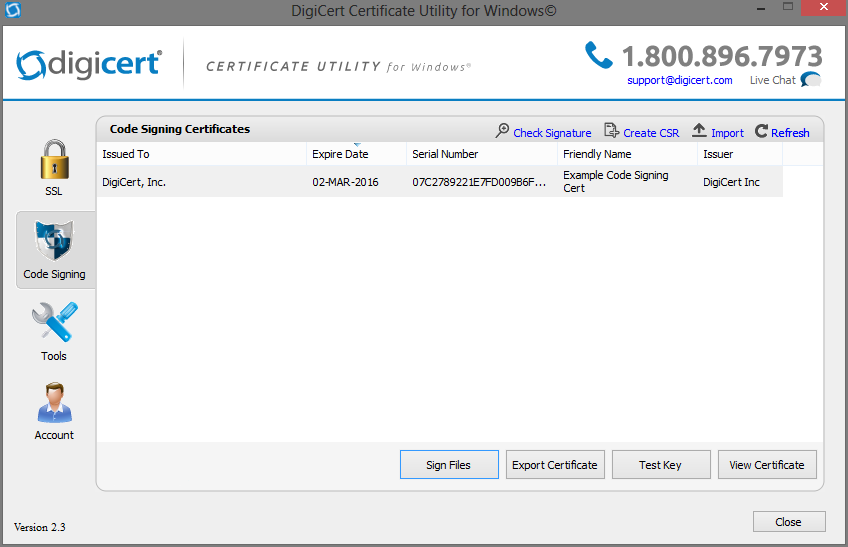Sort by the Serial Number column header
Viewport: 848px width, 547px height.
(x=482, y=154)
